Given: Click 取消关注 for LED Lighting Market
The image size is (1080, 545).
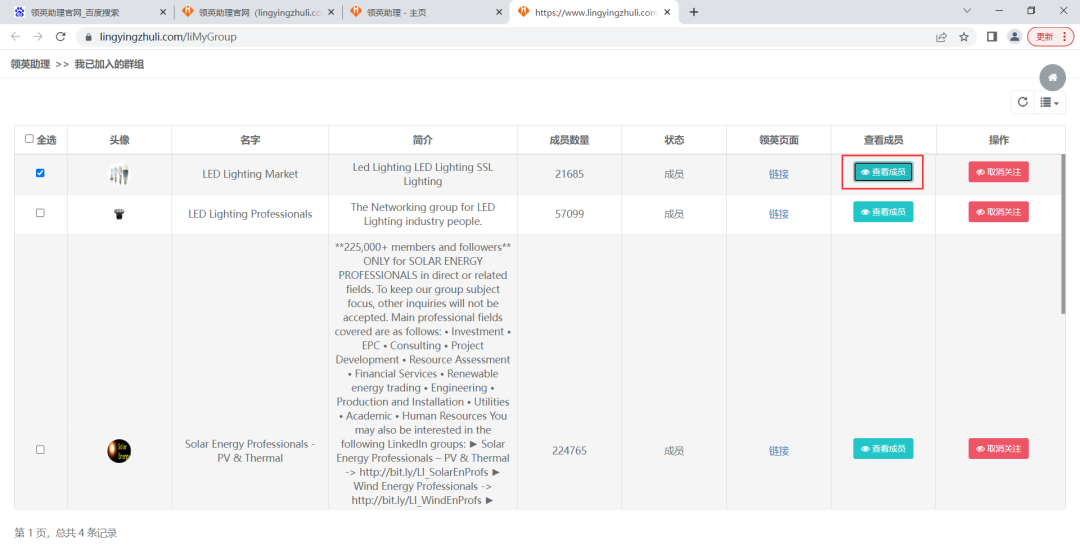Looking at the screenshot, I should click(998, 172).
